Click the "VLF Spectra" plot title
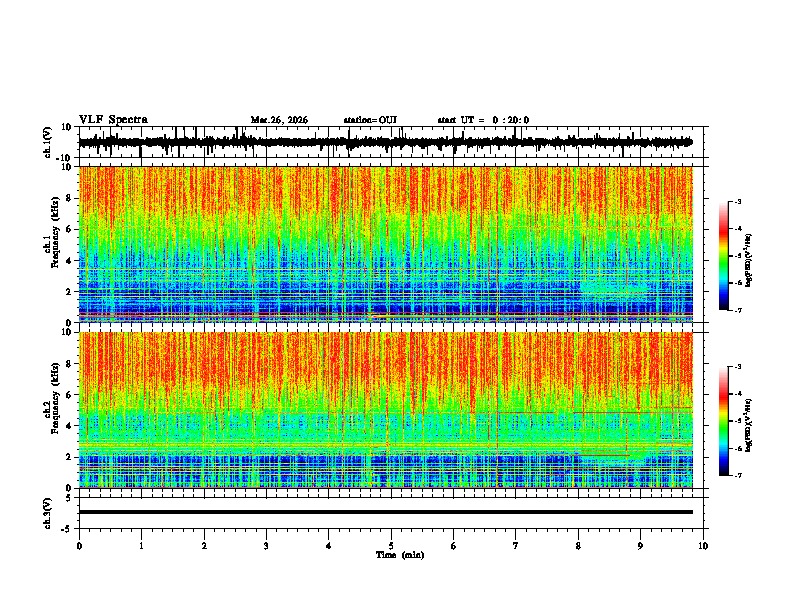Viewport: 792px width, 612px height. tap(113, 120)
